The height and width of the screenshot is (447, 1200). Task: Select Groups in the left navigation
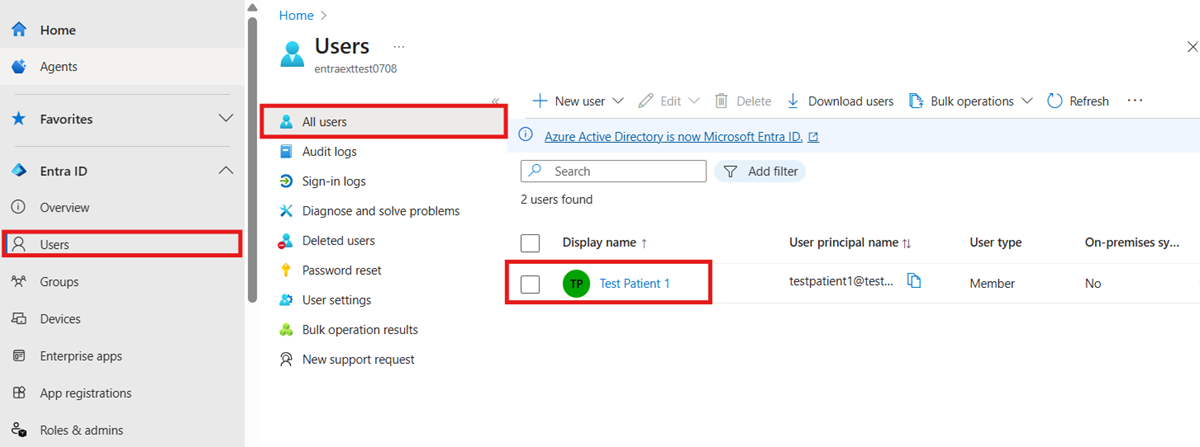(x=122, y=282)
